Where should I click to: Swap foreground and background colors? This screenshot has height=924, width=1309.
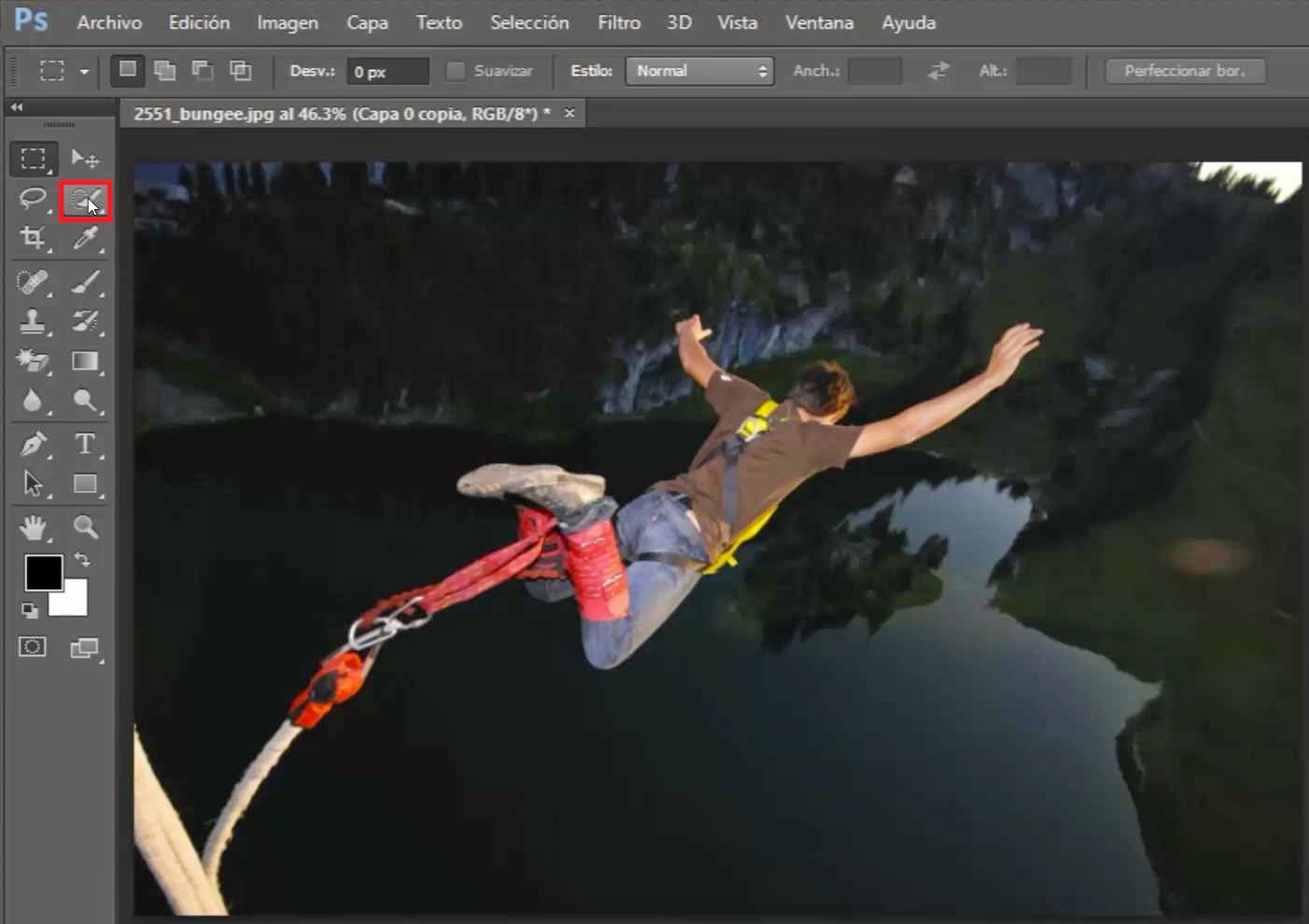pyautogui.click(x=82, y=560)
